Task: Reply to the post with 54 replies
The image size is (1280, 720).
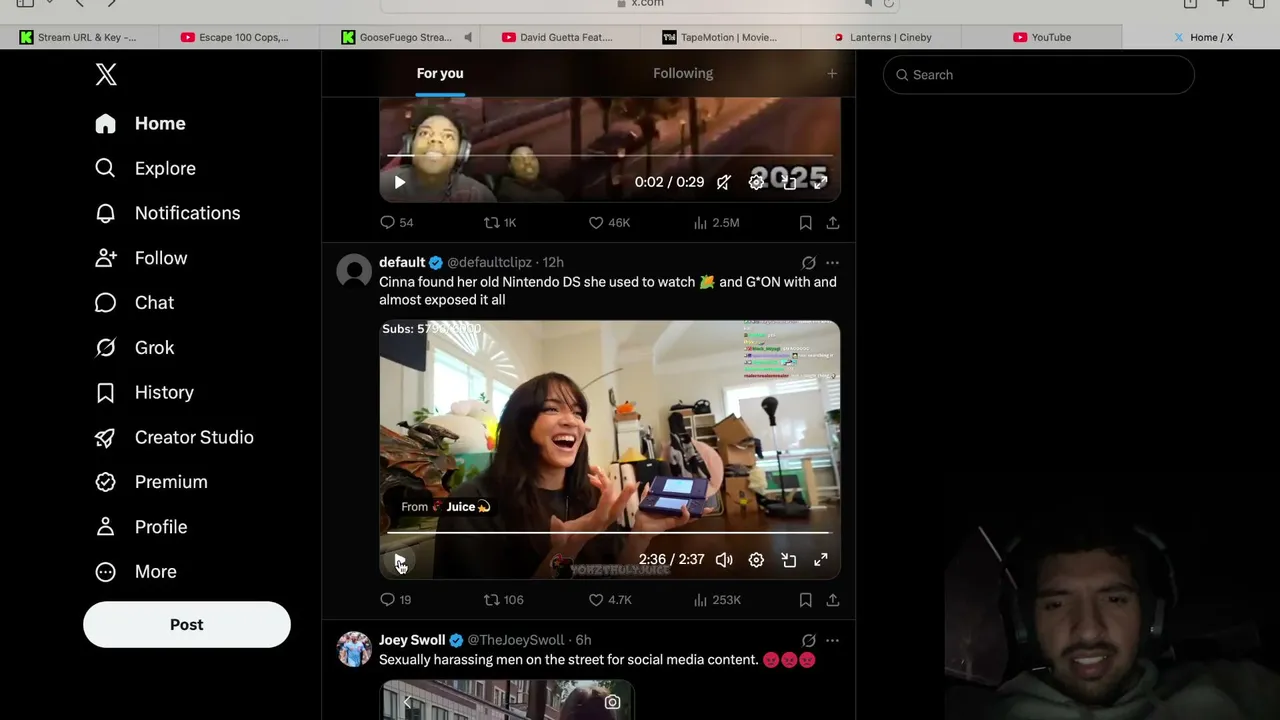Action: click(397, 223)
